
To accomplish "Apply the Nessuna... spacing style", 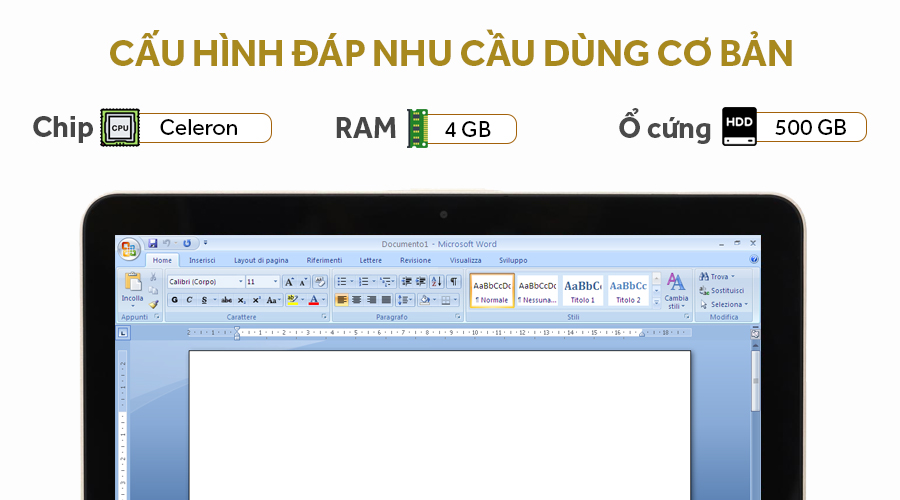I will pyautogui.click(x=537, y=290).
